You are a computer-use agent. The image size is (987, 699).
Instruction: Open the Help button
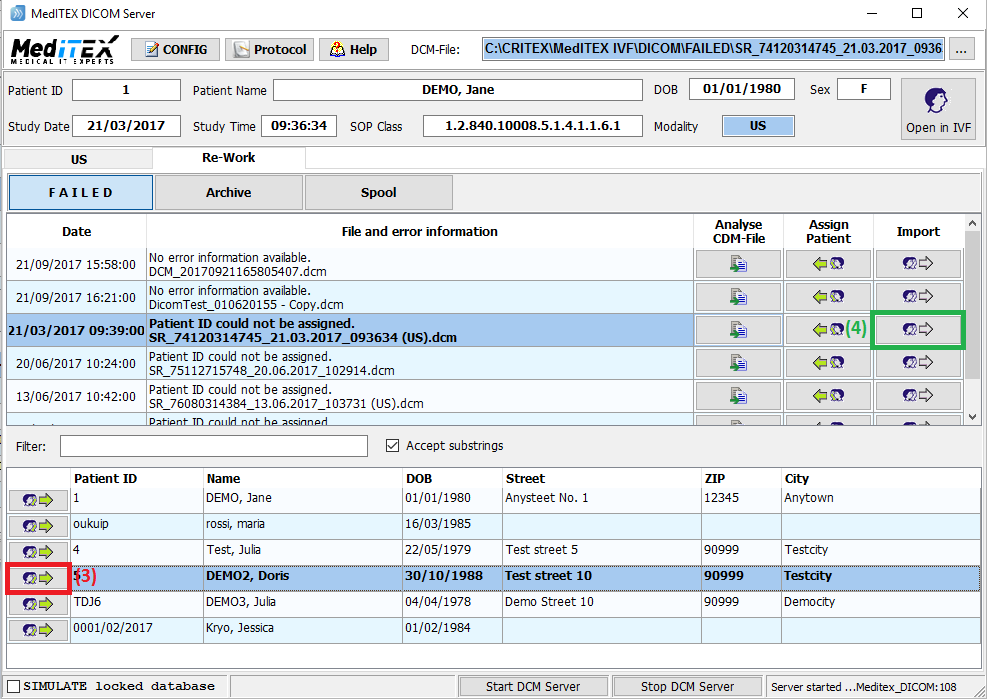(x=354, y=49)
